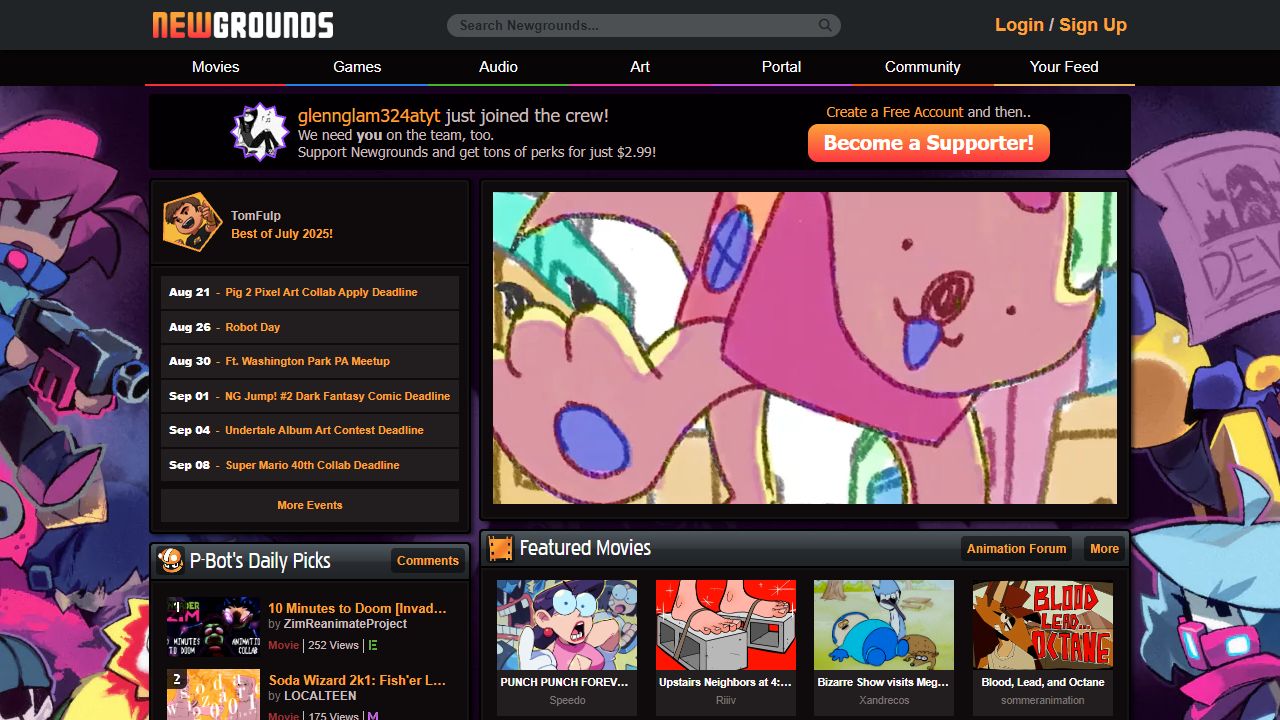Open the Robot Day event
1280x720 pixels.
click(252, 327)
